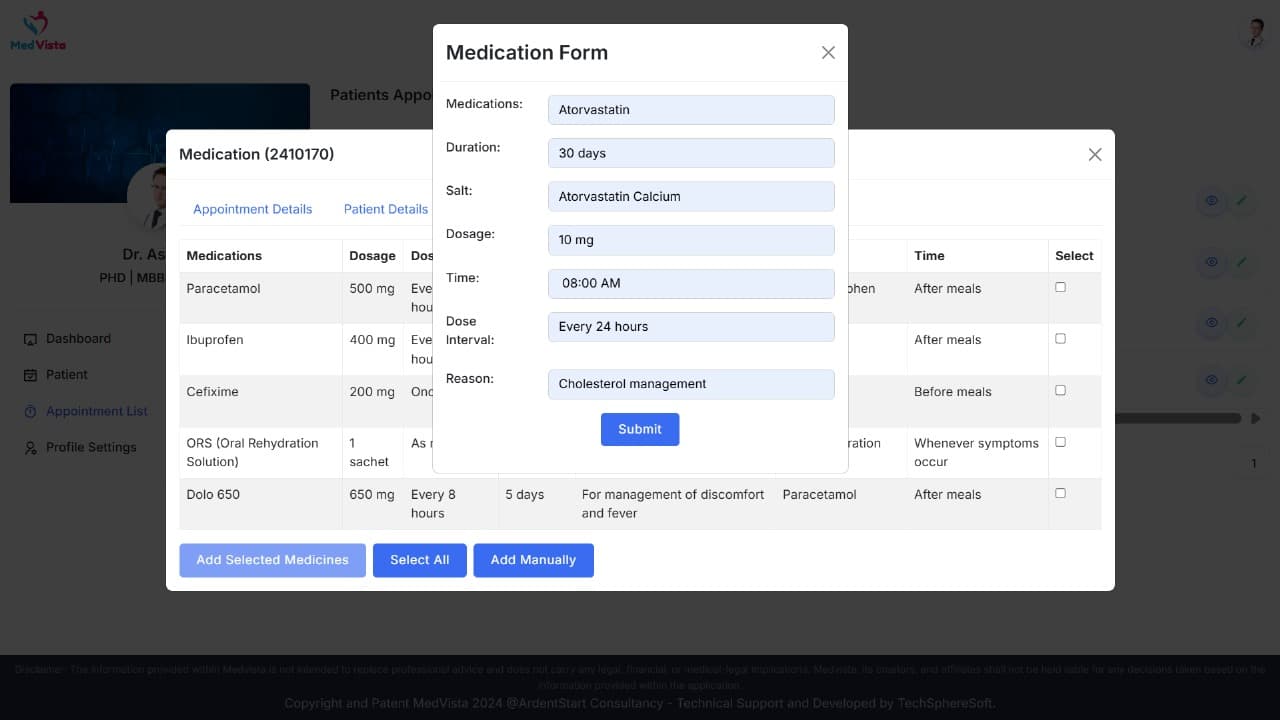This screenshot has height=720, width=1280.
Task: Click the Reason field, Cholesterol management
Action: coord(691,384)
